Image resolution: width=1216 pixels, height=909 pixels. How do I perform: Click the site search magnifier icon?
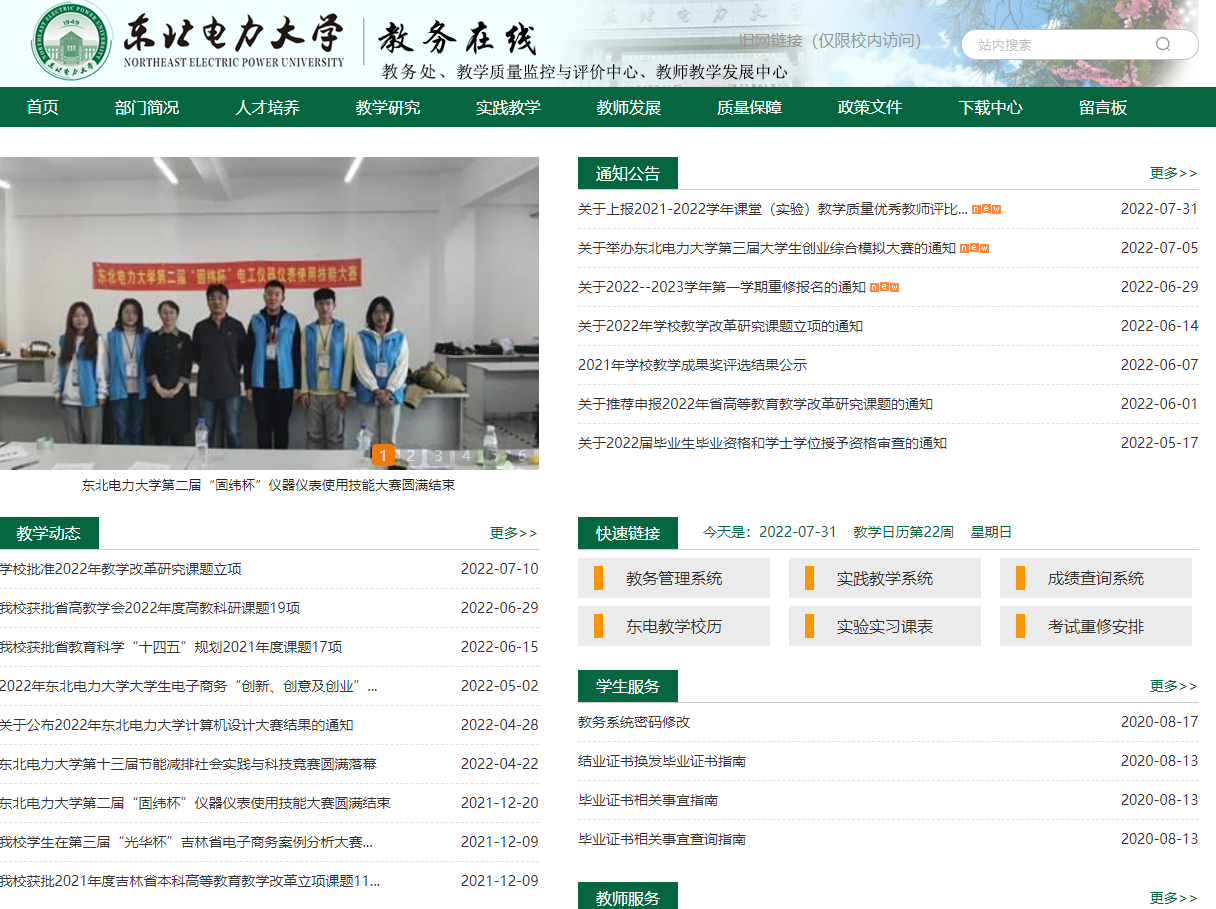pos(1162,44)
